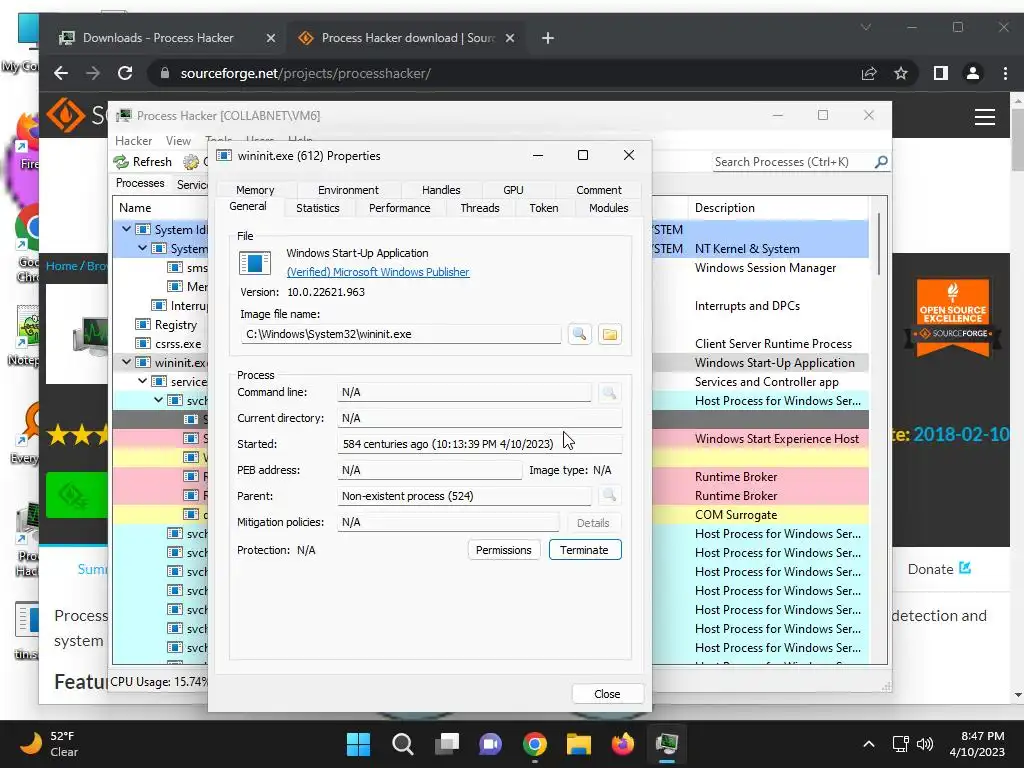Open the Threads tab
The image size is (1024, 768).
479,208
